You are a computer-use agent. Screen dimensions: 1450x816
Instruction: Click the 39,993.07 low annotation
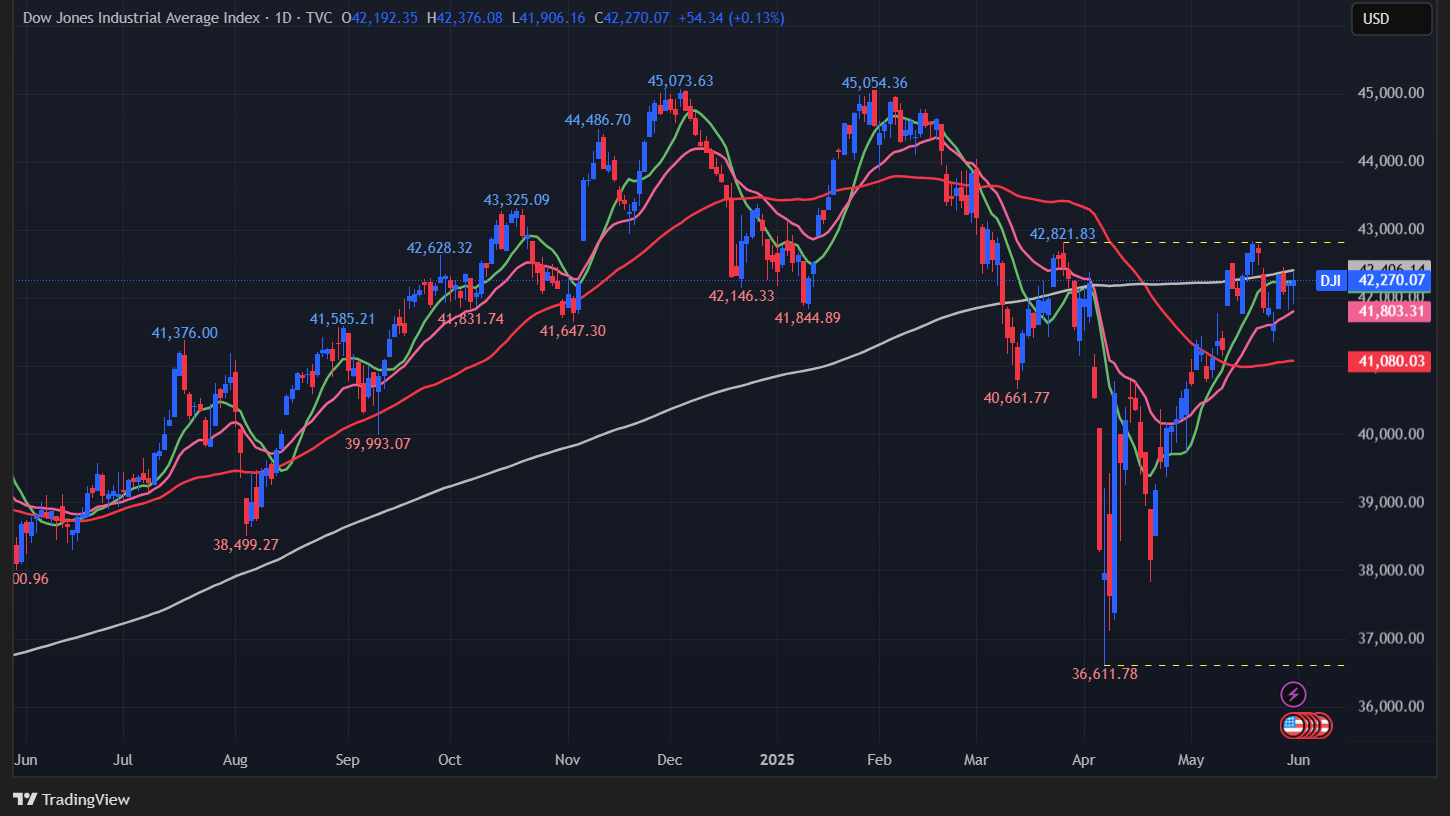[378, 443]
